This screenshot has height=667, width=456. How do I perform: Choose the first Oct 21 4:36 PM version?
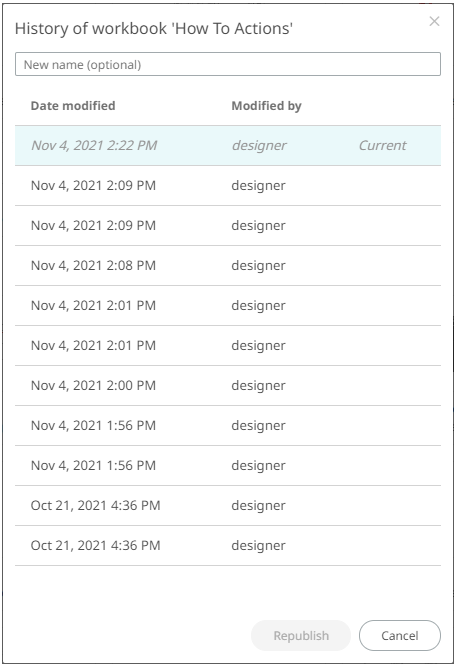point(228,505)
